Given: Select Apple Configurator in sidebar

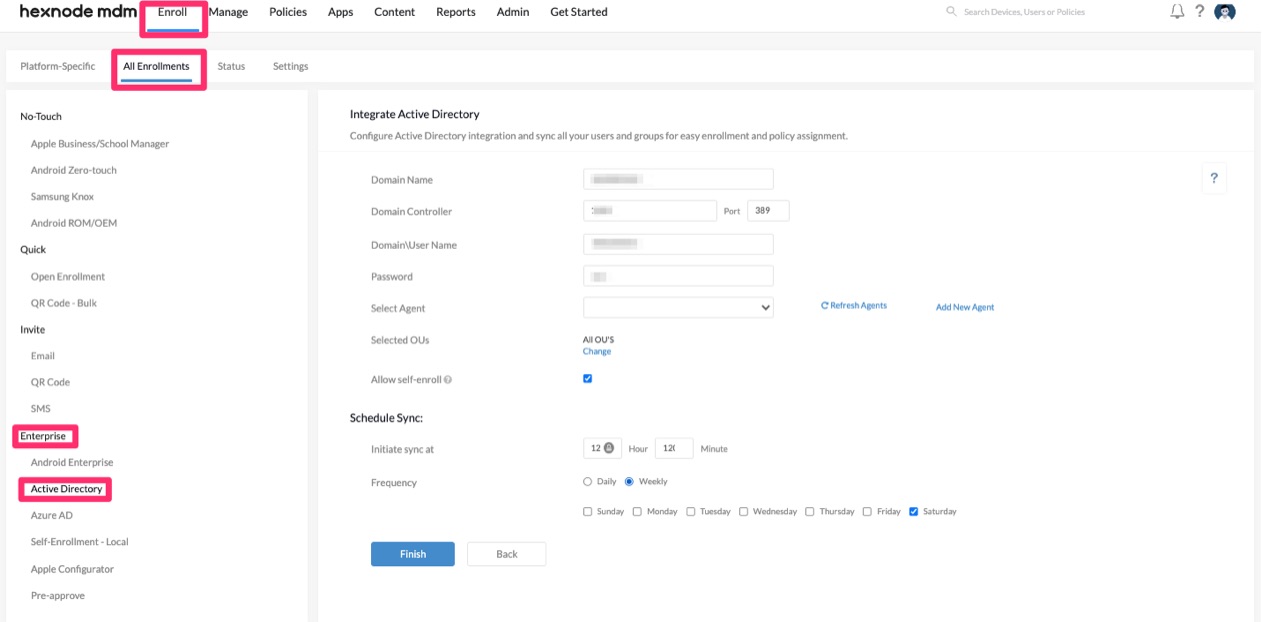Looking at the screenshot, I should (72, 569).
